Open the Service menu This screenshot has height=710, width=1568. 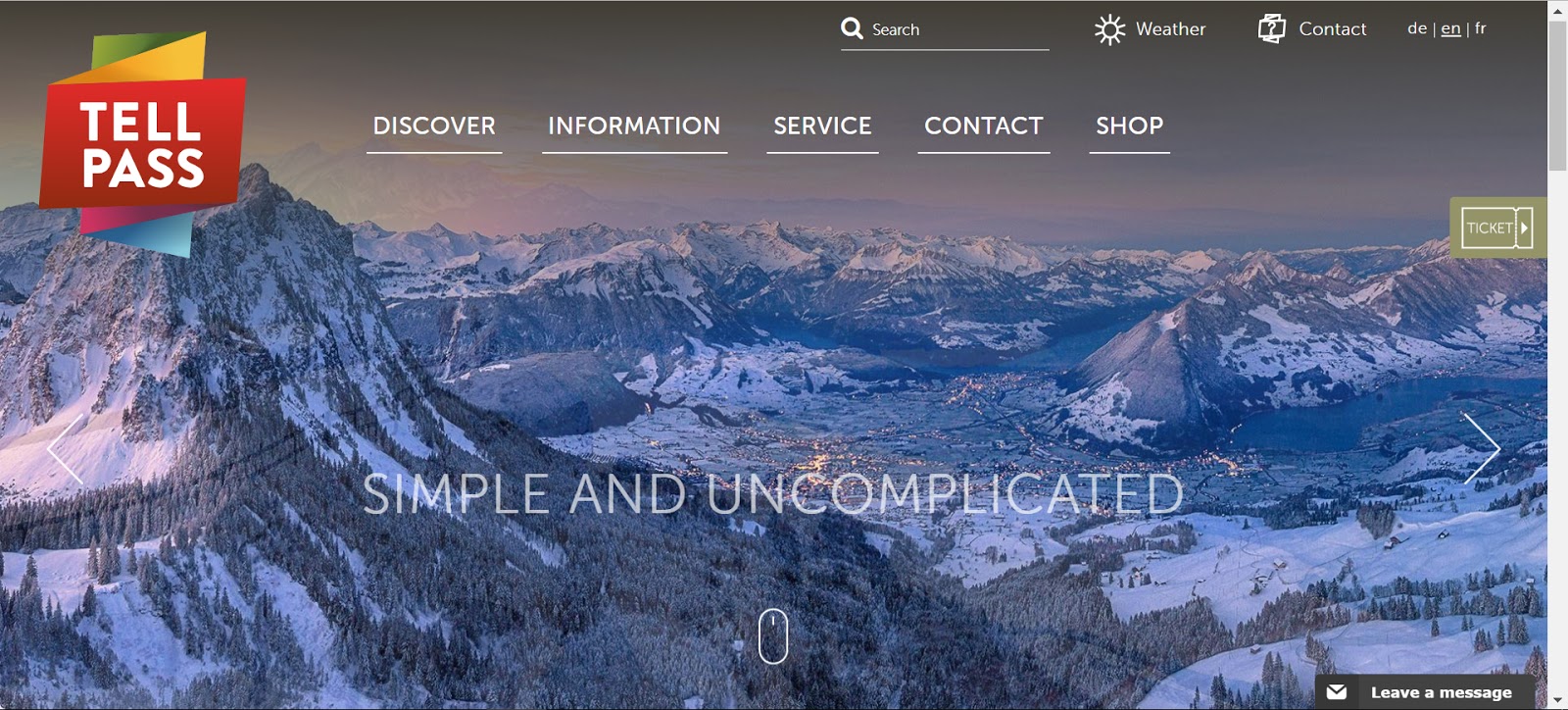(822, 127)
